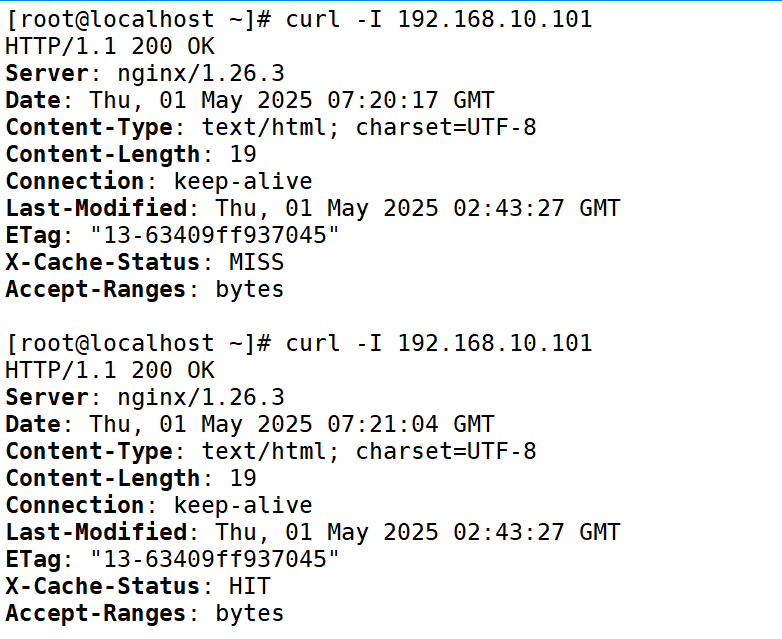Viewport: 782px width, 639px height.
Task: Click the second curl -I 192.168.10.101 command
Action: 438,344
